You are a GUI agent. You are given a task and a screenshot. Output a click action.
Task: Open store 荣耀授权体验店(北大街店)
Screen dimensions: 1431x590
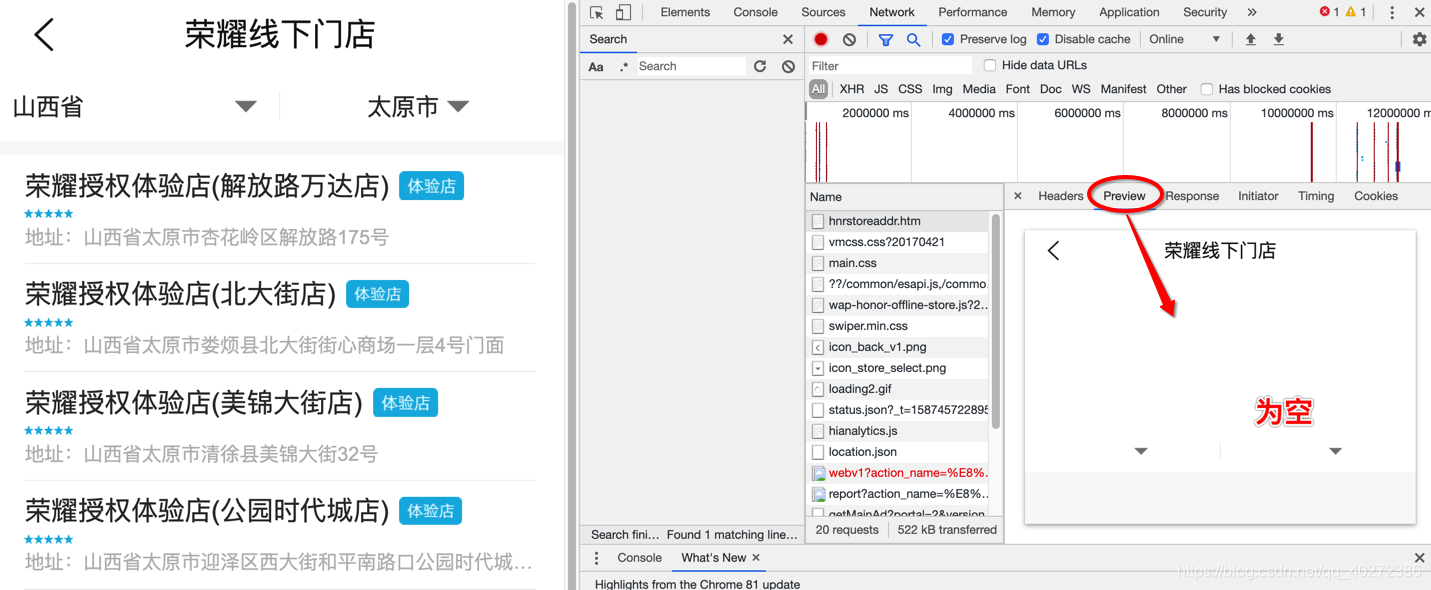[x=180, y=294]
